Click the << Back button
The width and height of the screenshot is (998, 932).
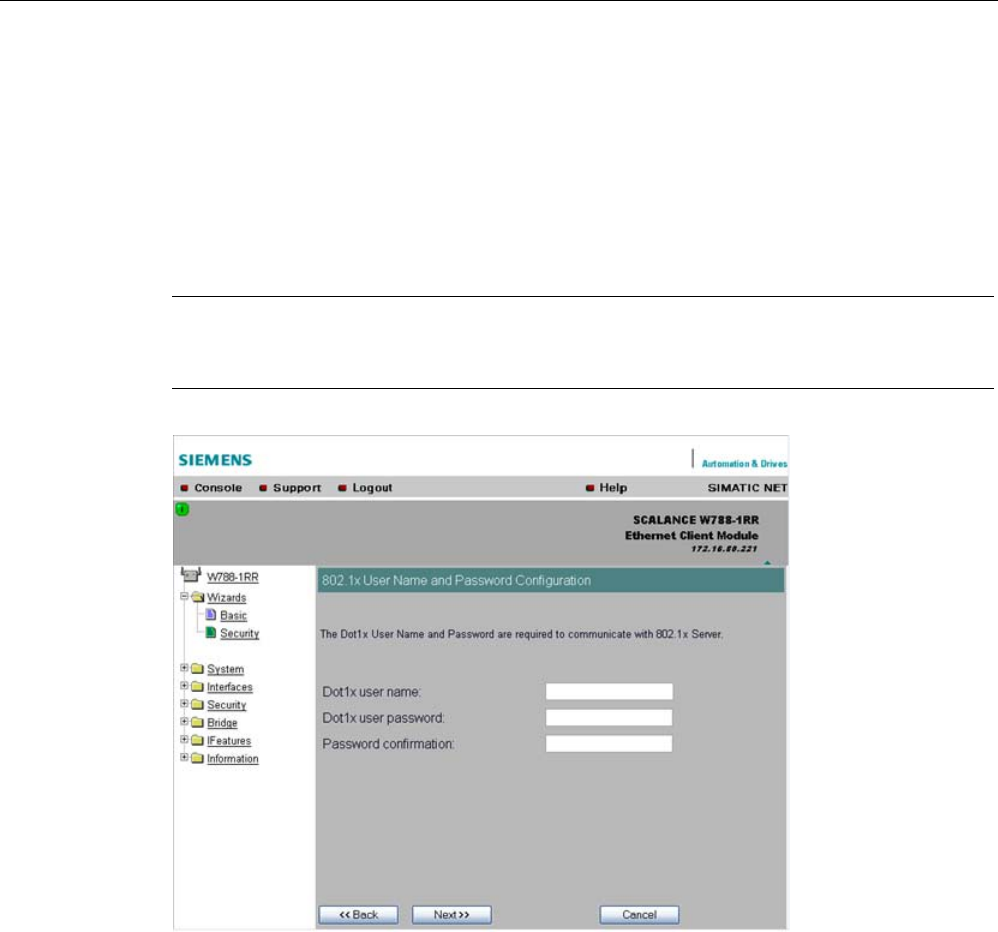click(358, 914)
